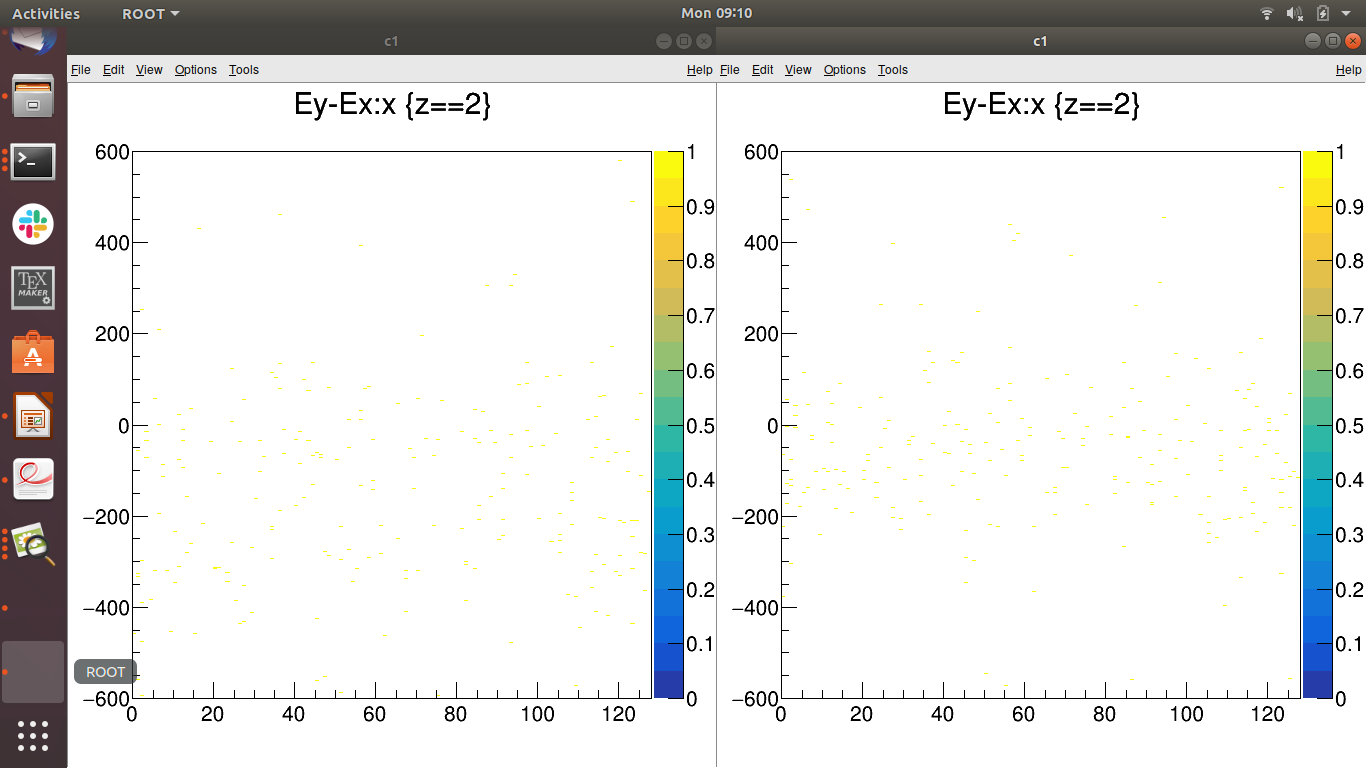The height and width of the screenshot is (768, 1366).
Task: Open the muted volume indicator icon
Action: pyautogui.click(x=1295, y=13)
